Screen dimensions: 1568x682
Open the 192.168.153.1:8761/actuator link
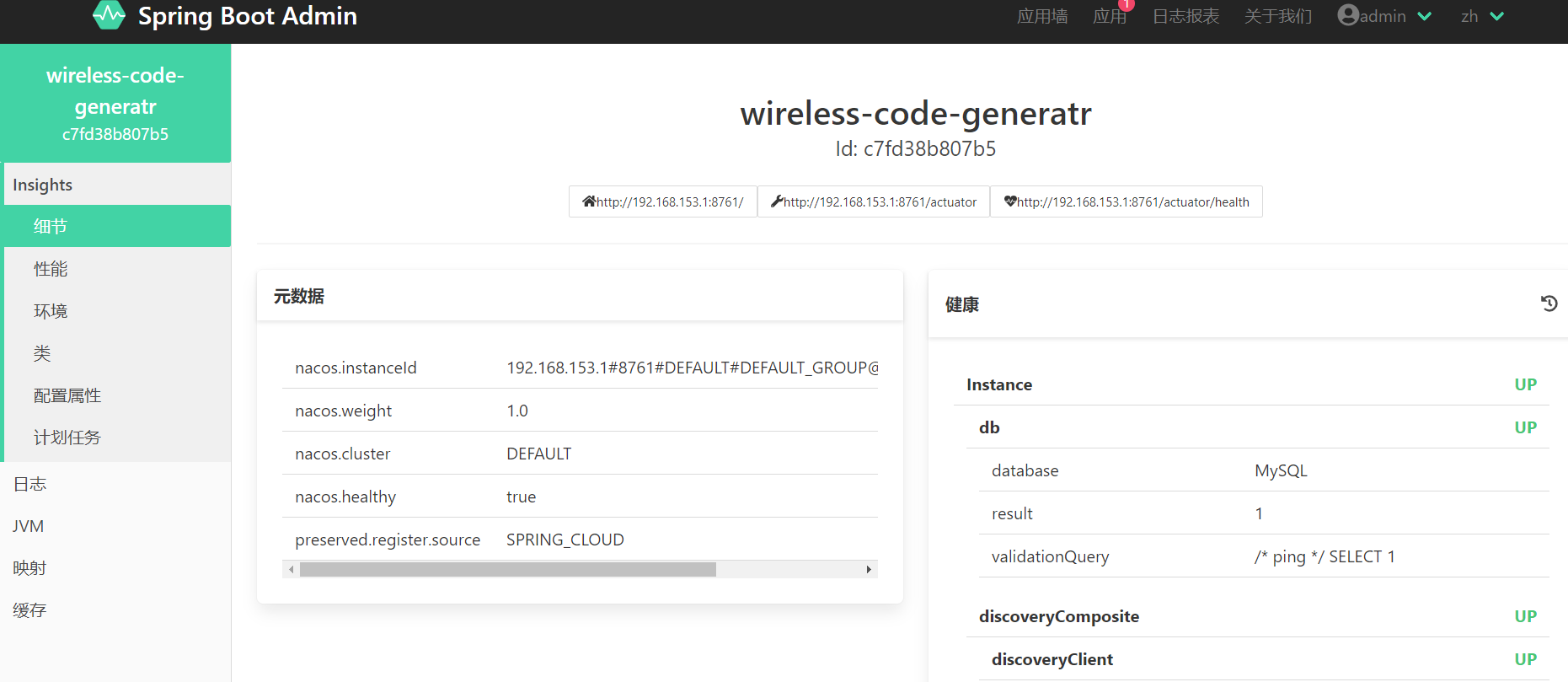874,201
